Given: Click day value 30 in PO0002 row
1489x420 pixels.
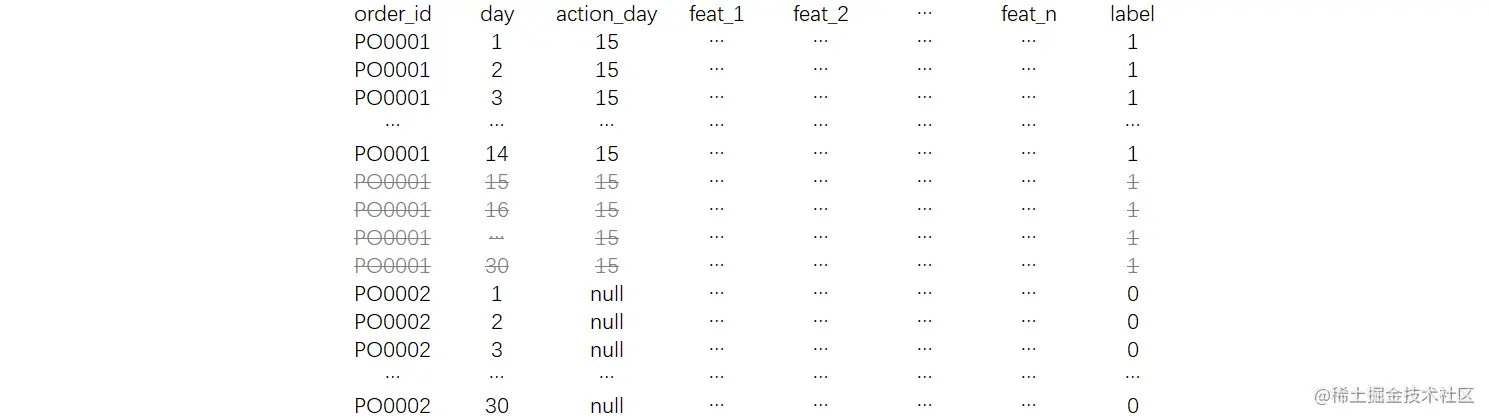Looking at the screenshot, I should (x=497, y=406).
